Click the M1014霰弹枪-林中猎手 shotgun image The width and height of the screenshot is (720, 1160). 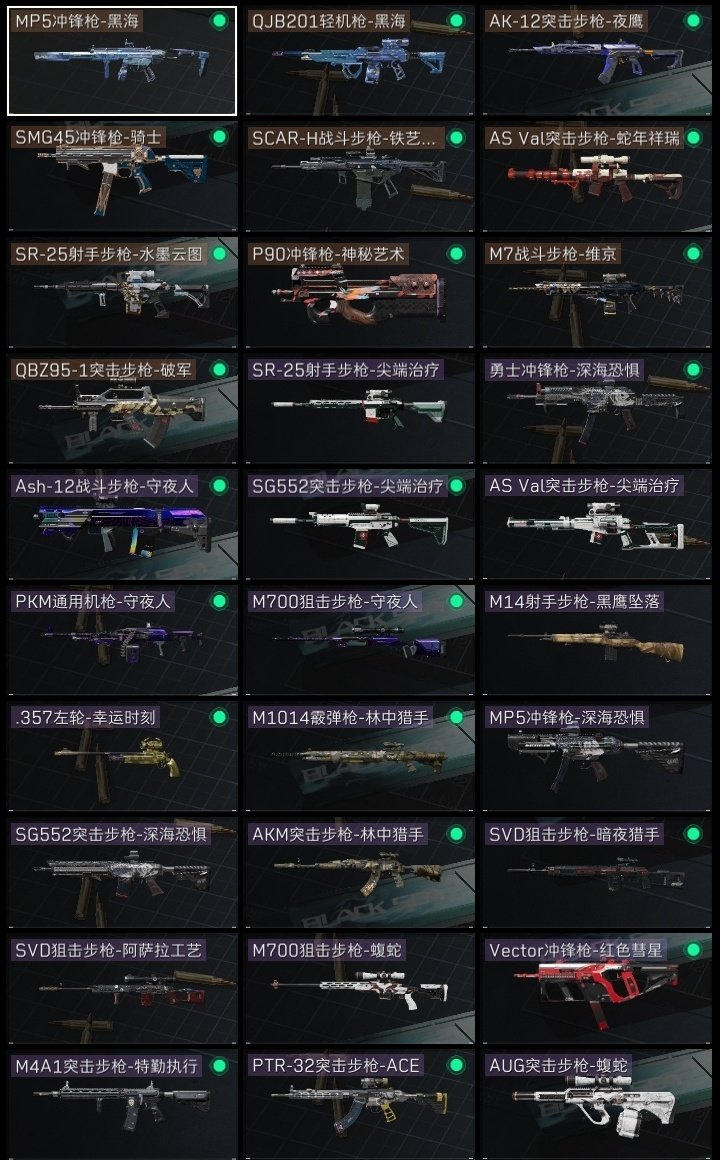click(360, 759)
